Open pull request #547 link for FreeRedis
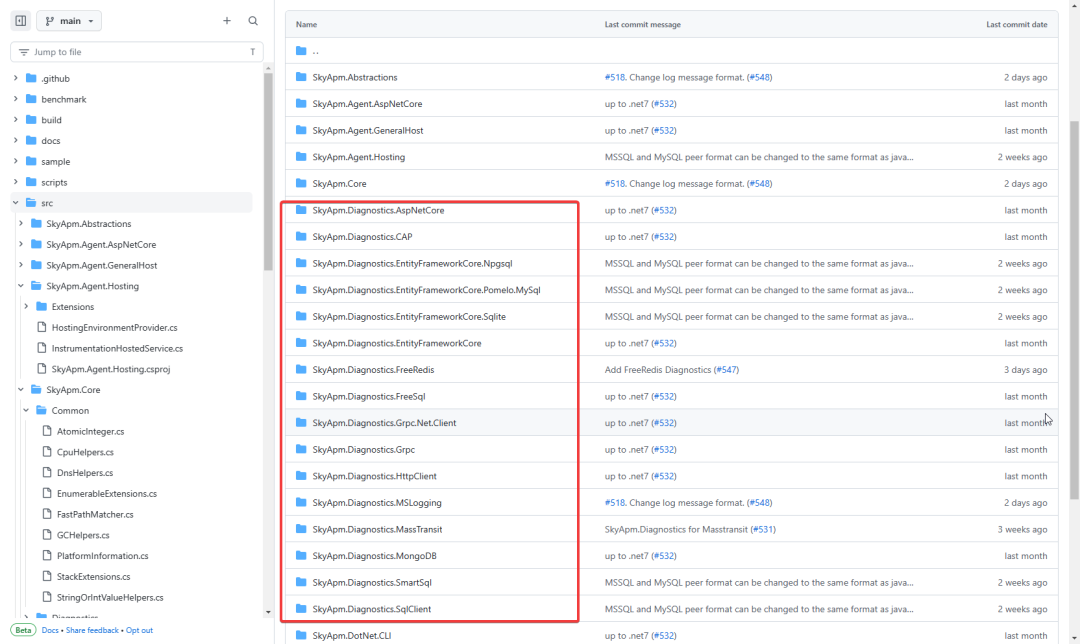1080x644 pixels. 726,370
